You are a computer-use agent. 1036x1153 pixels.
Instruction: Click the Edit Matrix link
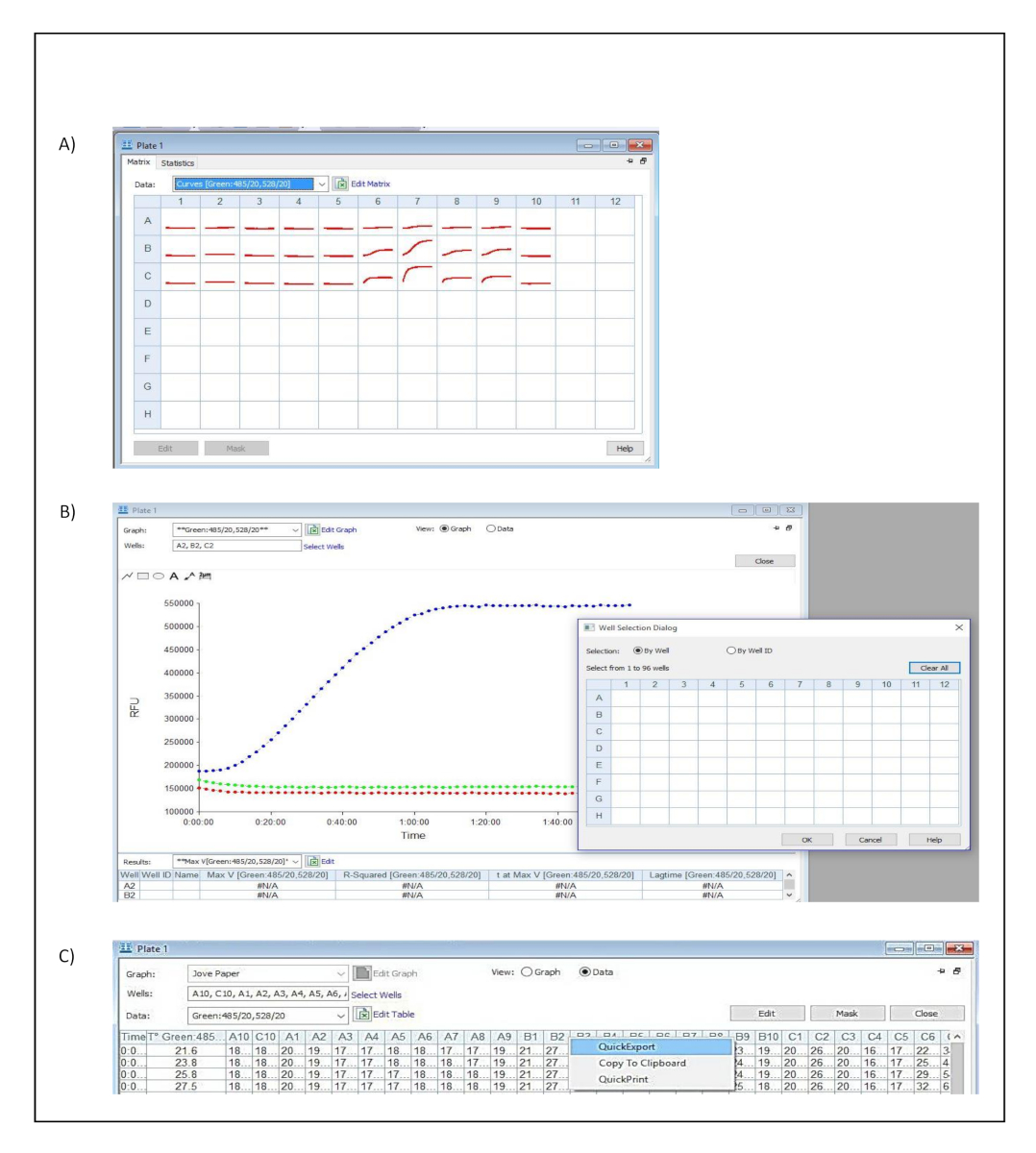pyautogui.click(x=370, y=184)
